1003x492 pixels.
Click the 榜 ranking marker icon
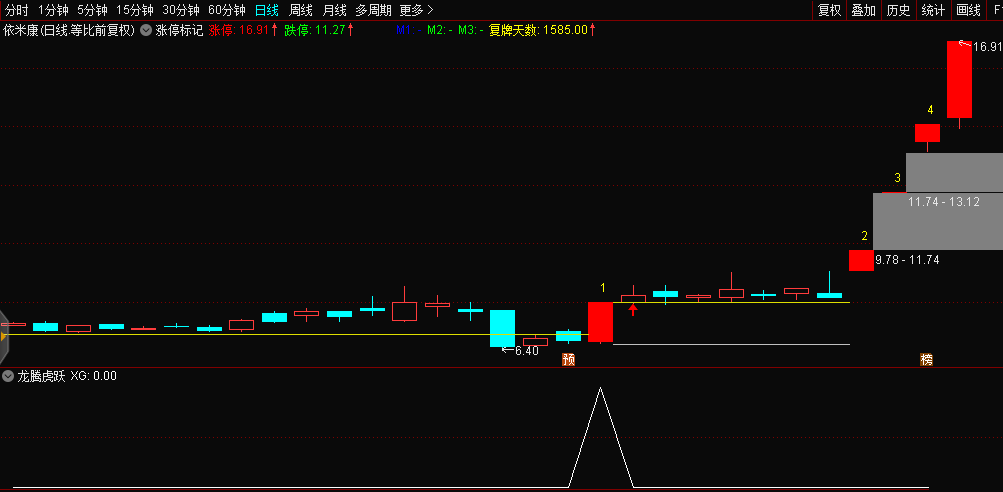point(926,359)
